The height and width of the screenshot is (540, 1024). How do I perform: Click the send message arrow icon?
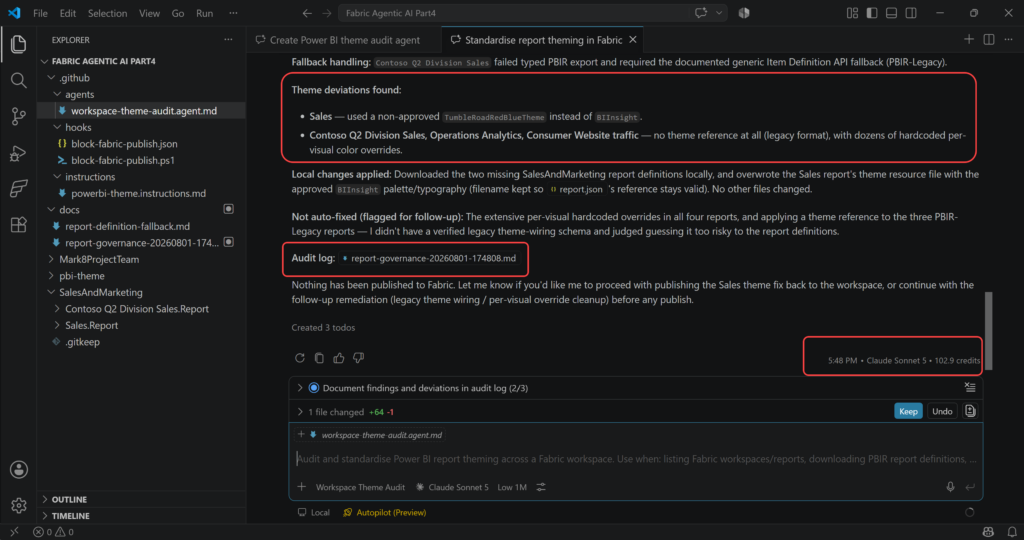(970, 487)
